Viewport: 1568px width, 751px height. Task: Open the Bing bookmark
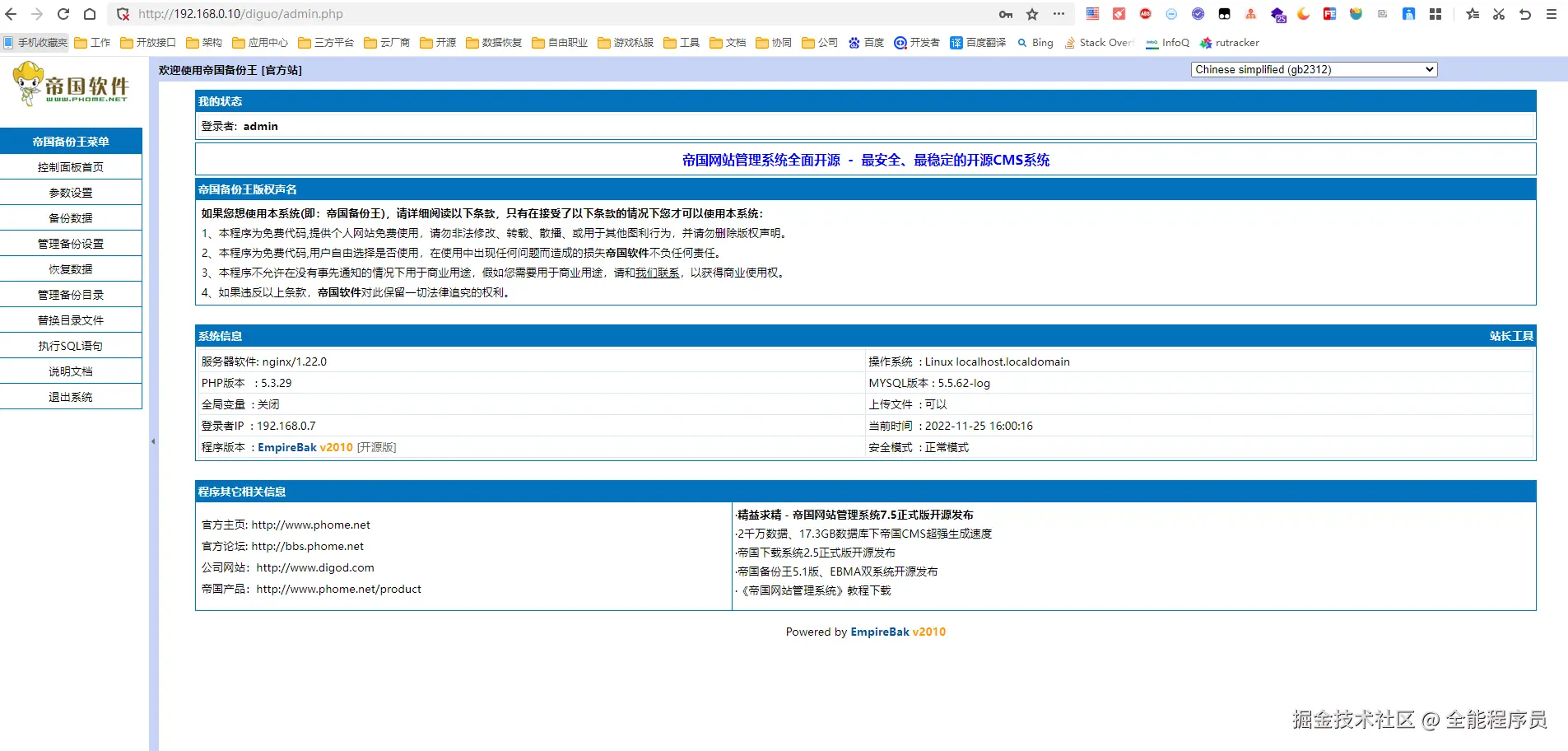pos(1035,43)
